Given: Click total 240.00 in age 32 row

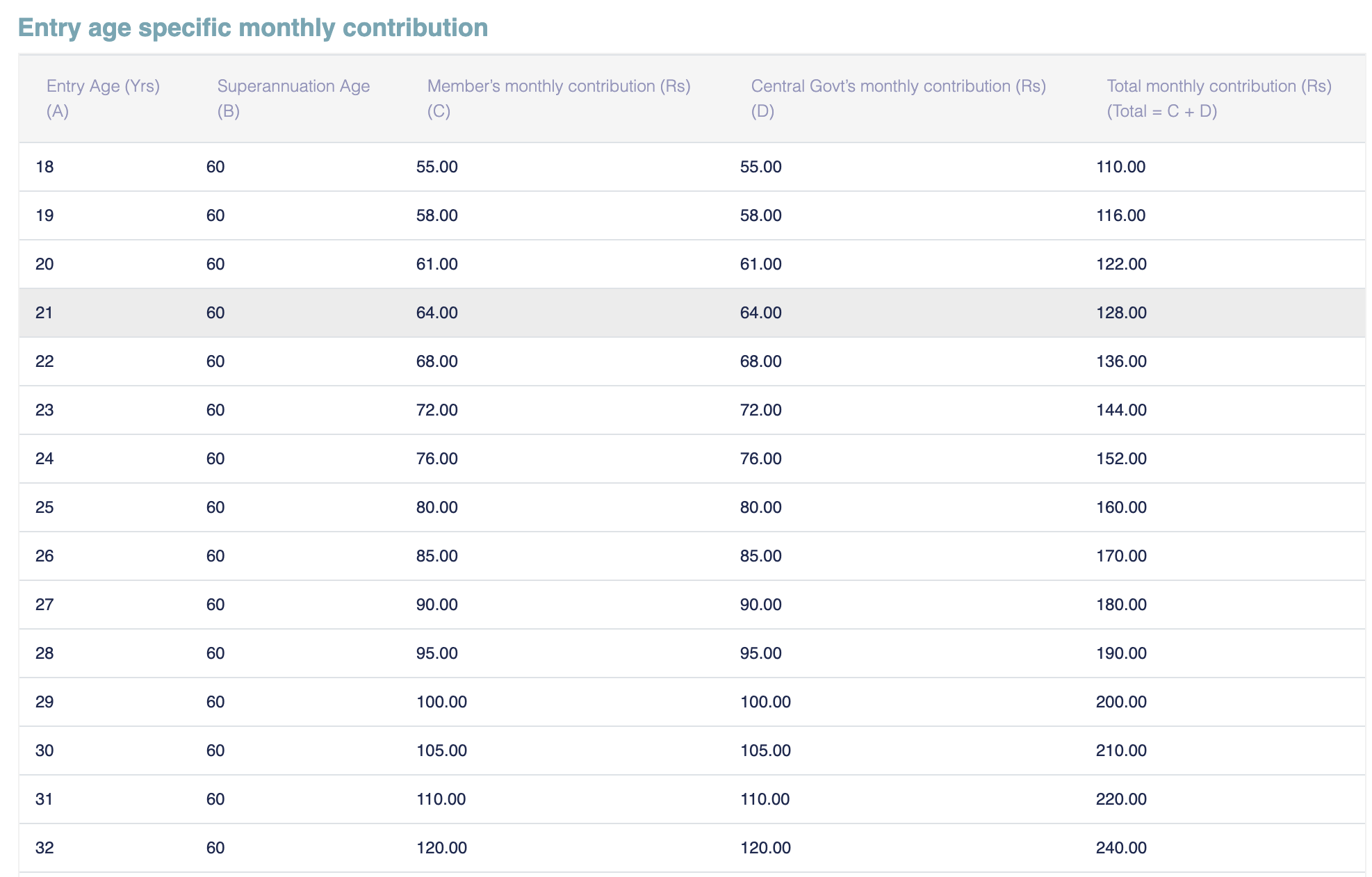Looking at the screenshot, I should click(x=1120, y=848).
